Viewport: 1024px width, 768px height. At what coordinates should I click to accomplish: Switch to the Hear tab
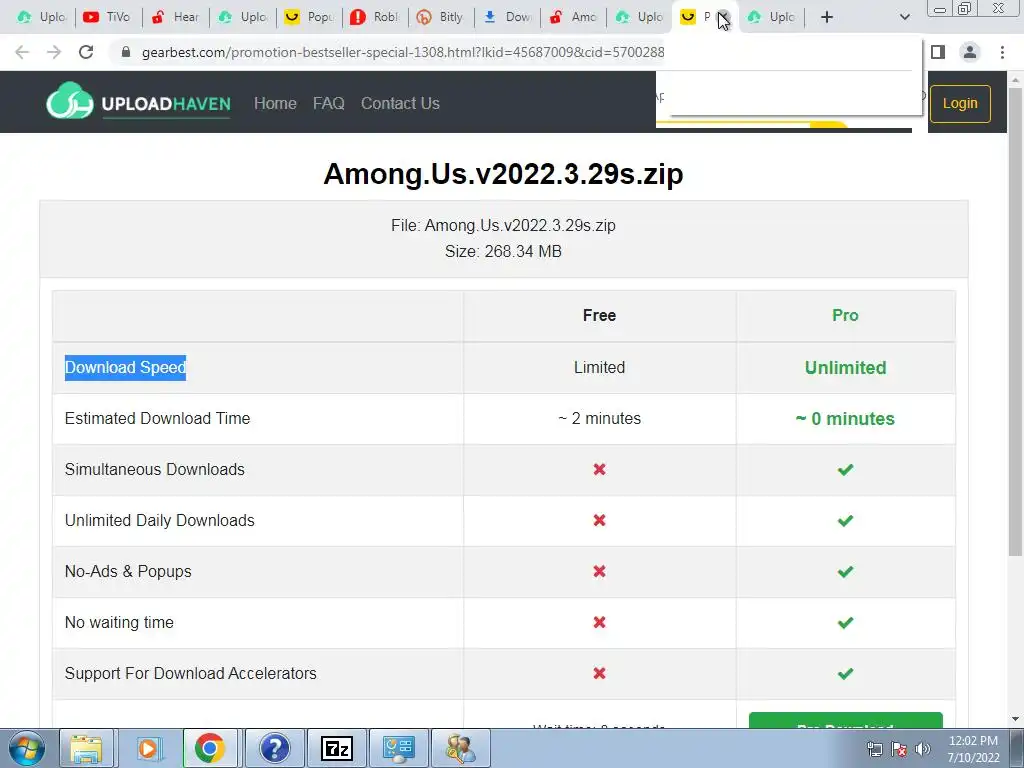[x=174, y=17]
